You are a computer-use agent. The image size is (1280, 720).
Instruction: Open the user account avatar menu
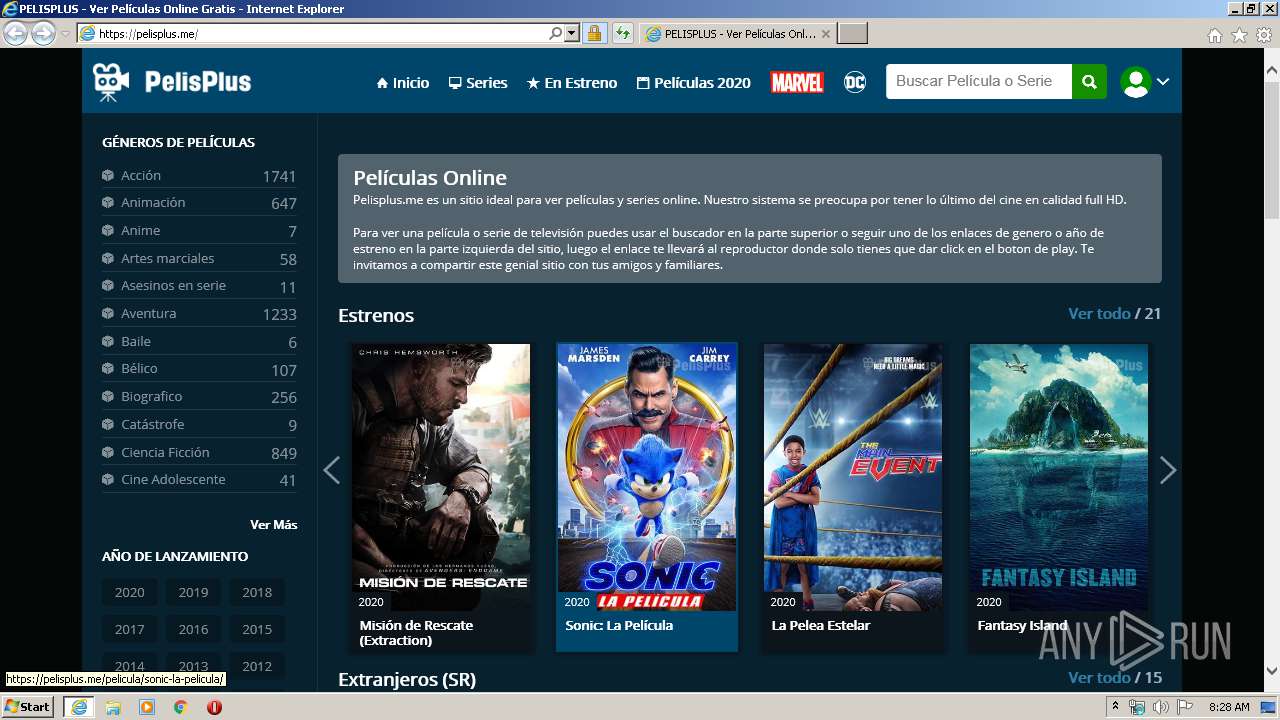(1145, 82)
